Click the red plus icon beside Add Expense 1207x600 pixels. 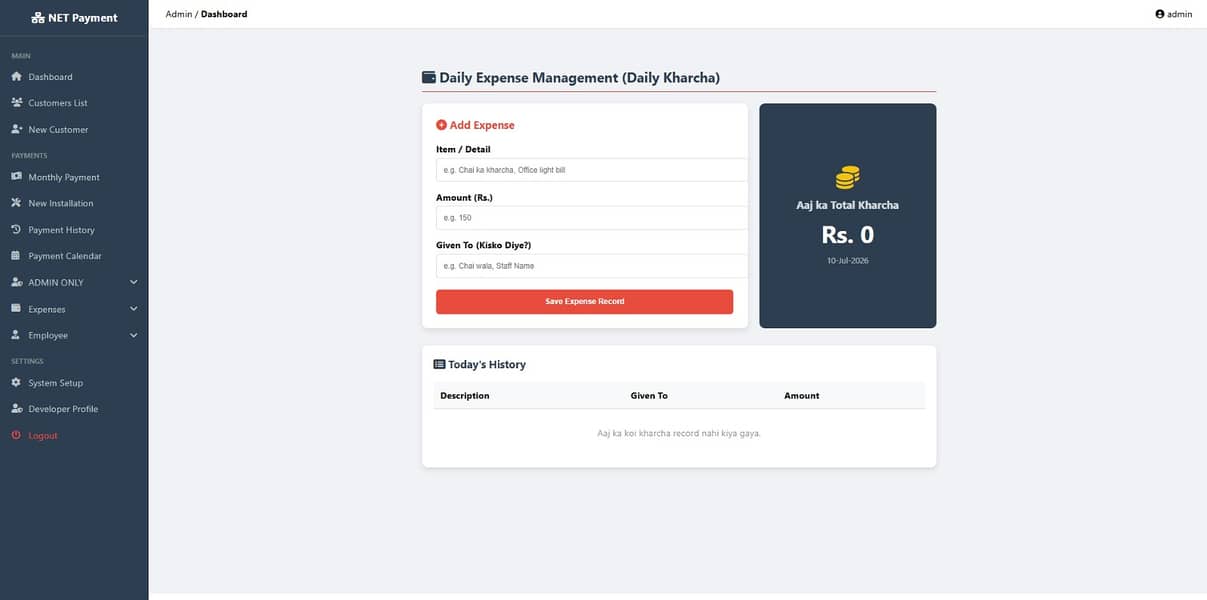coord(441,125)
